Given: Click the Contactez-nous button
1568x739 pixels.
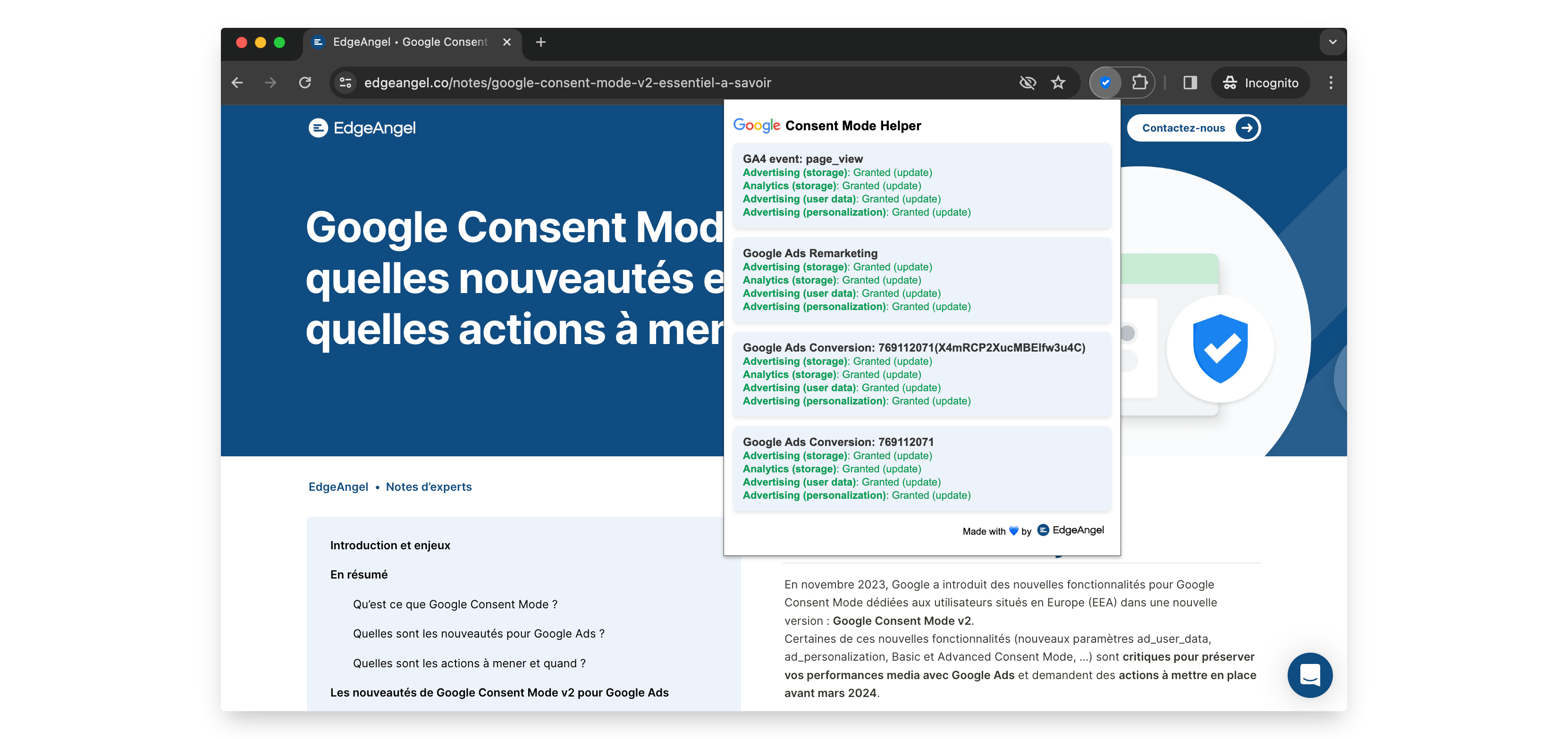Looking at the screenshot, I should [x=1193, y=128].
